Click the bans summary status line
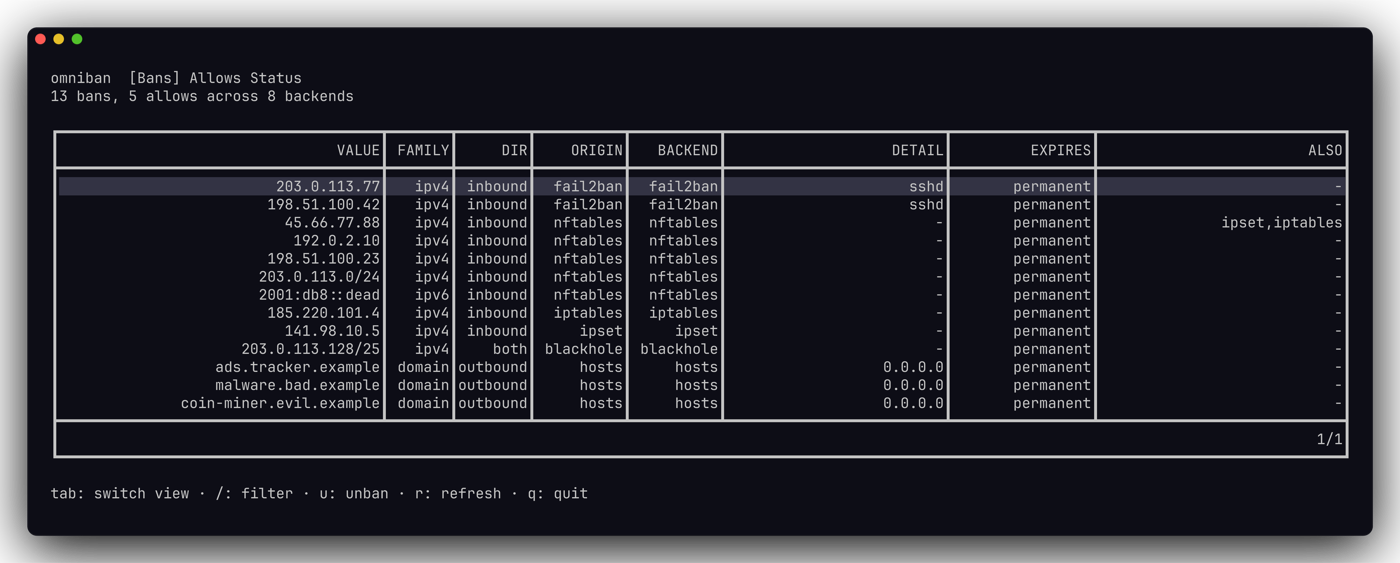Viewport: 1400px width, 563px height. coord(202,97)
